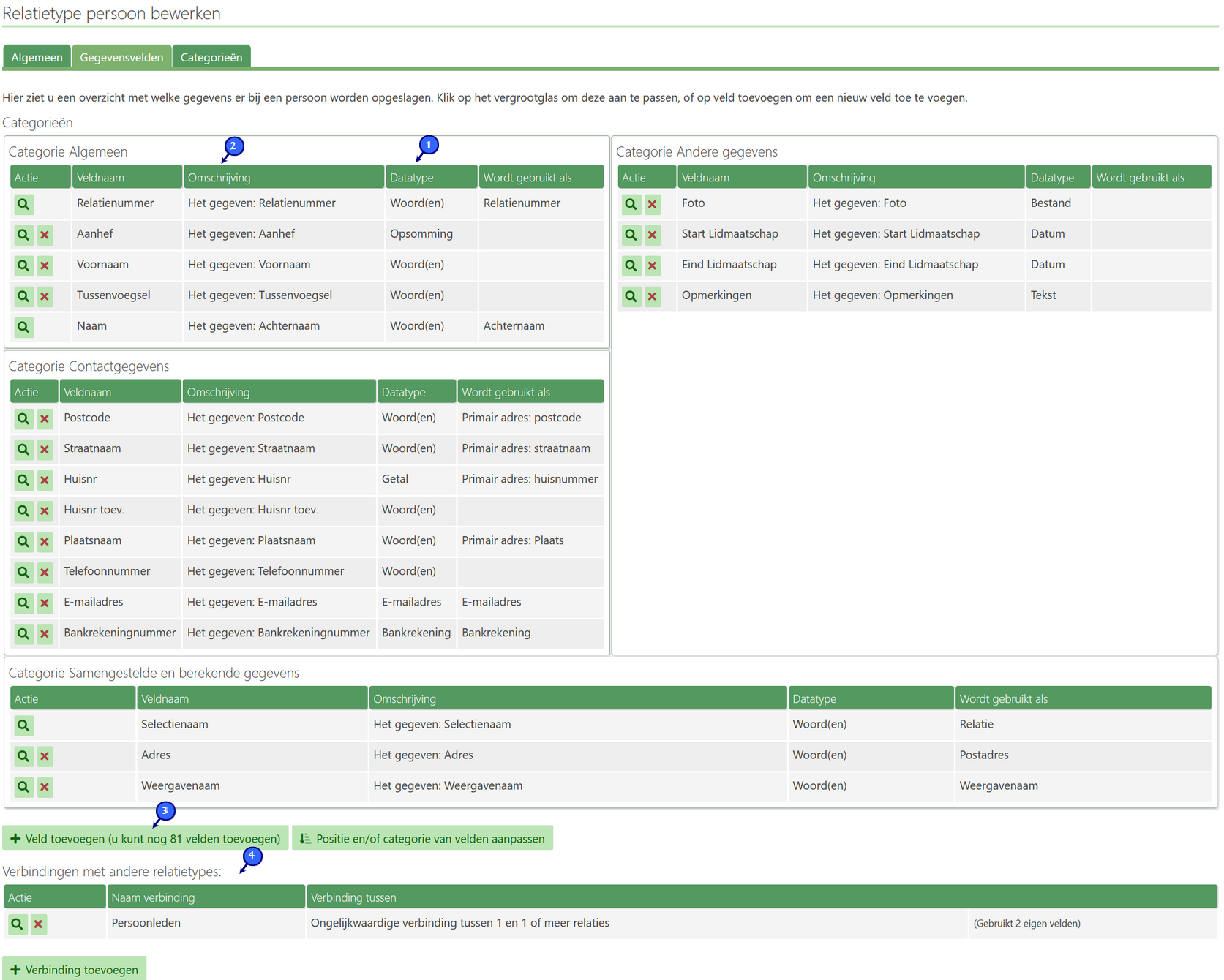Open the Categorieën tab
Viewport: 1224px width, 980px height.
click(211, 57)
